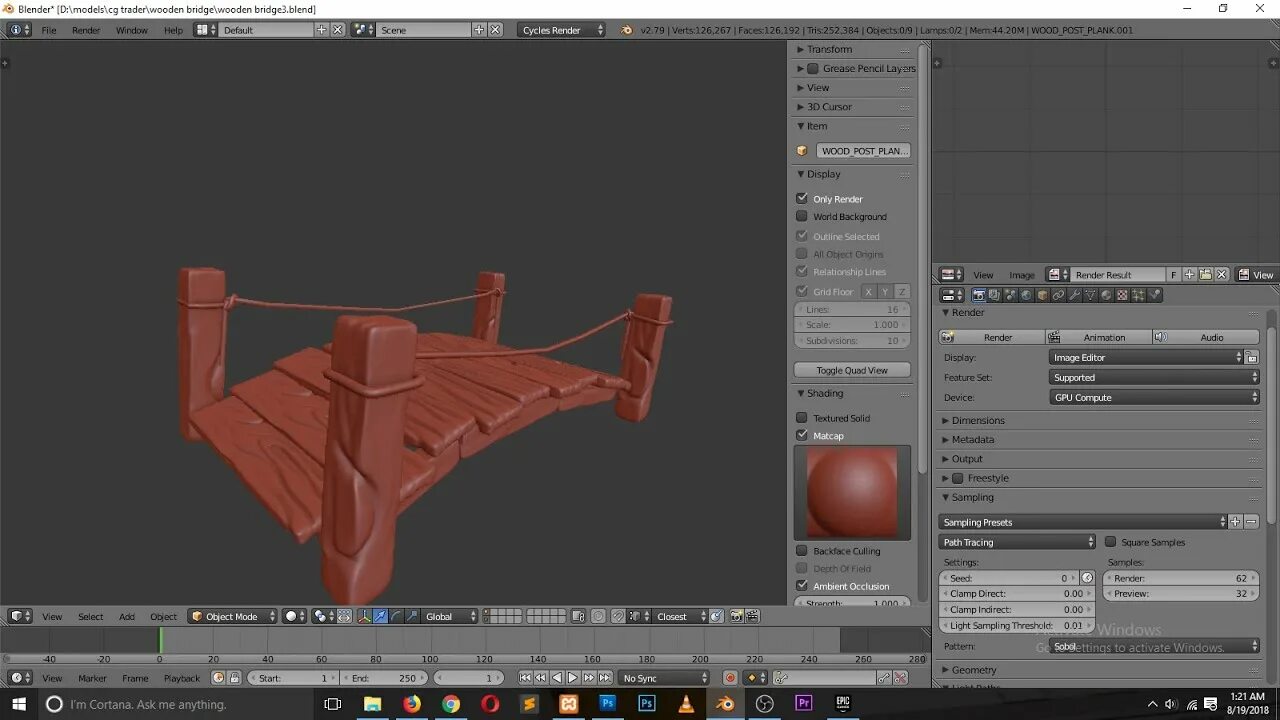Screen dimensions: 1280x720
Task: Open the Texture properties tab icon
Action: [x=1122, y=295]
